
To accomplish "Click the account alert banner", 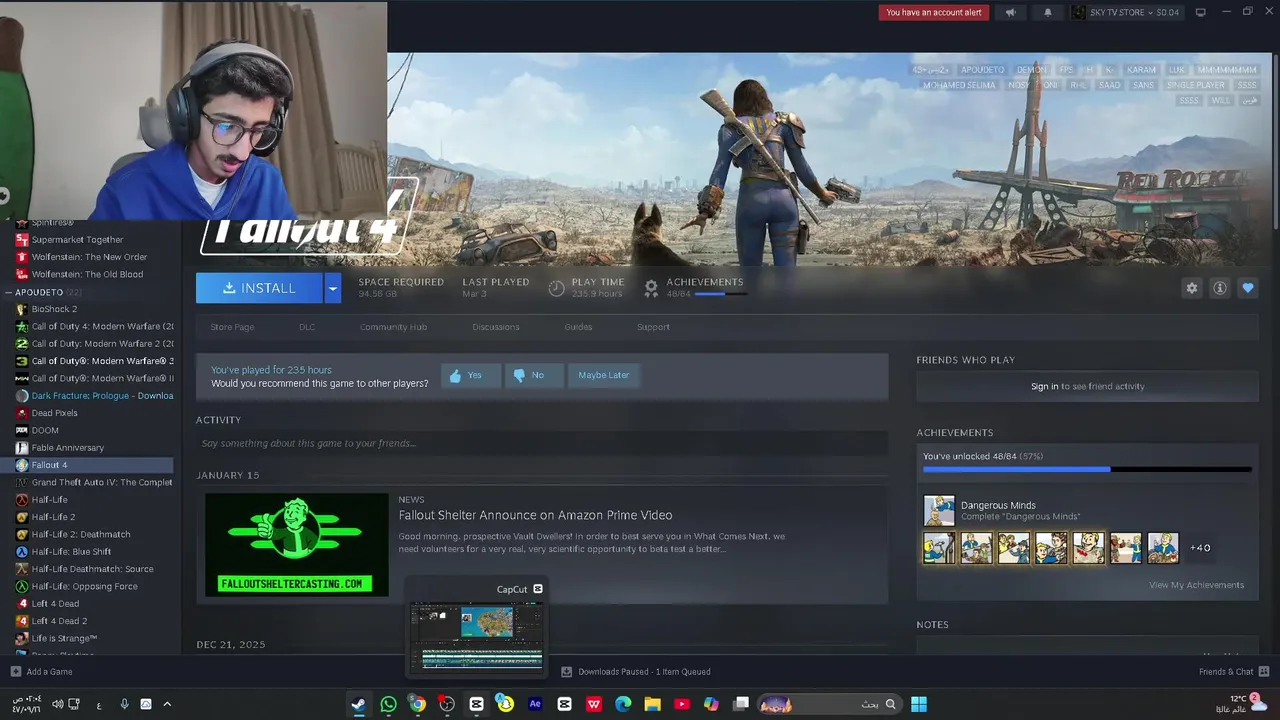I will pos(934,12).
